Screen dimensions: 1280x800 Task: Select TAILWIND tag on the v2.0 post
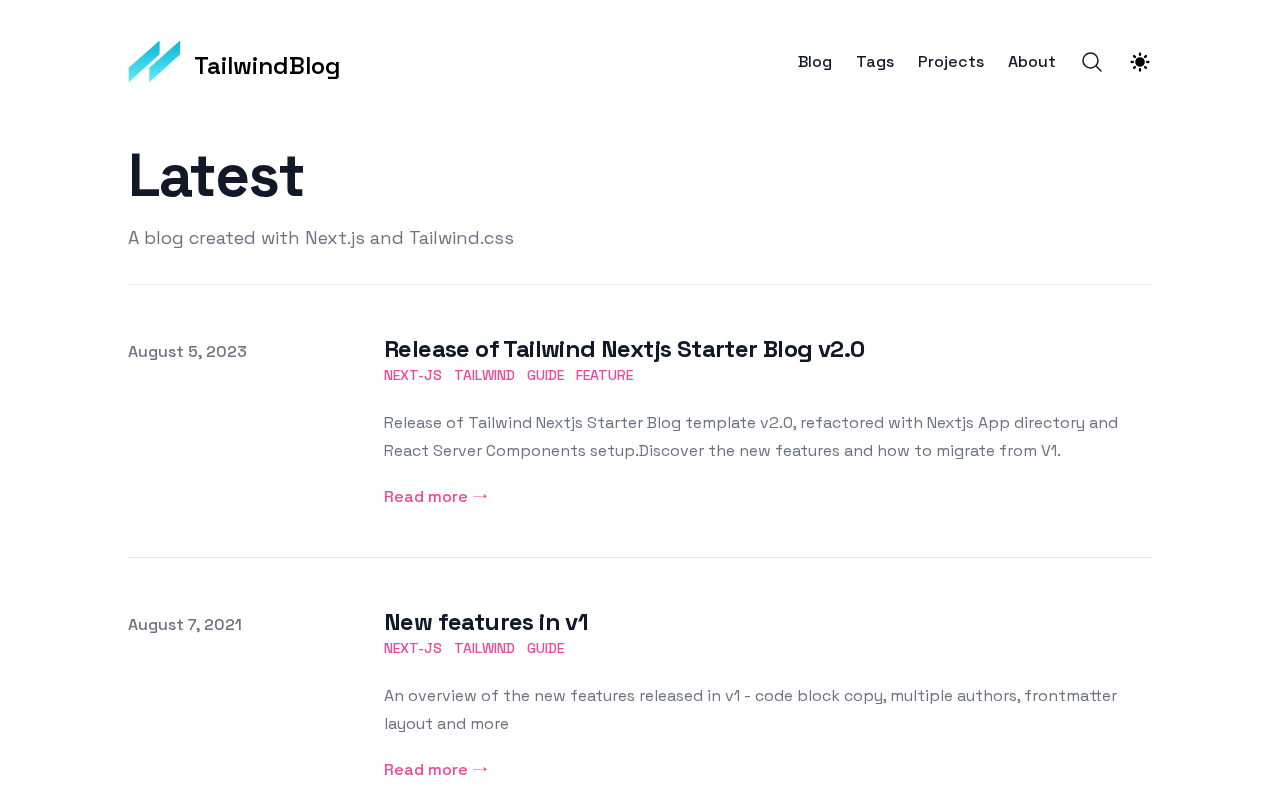pyautogui.click(x=484, y=376)
